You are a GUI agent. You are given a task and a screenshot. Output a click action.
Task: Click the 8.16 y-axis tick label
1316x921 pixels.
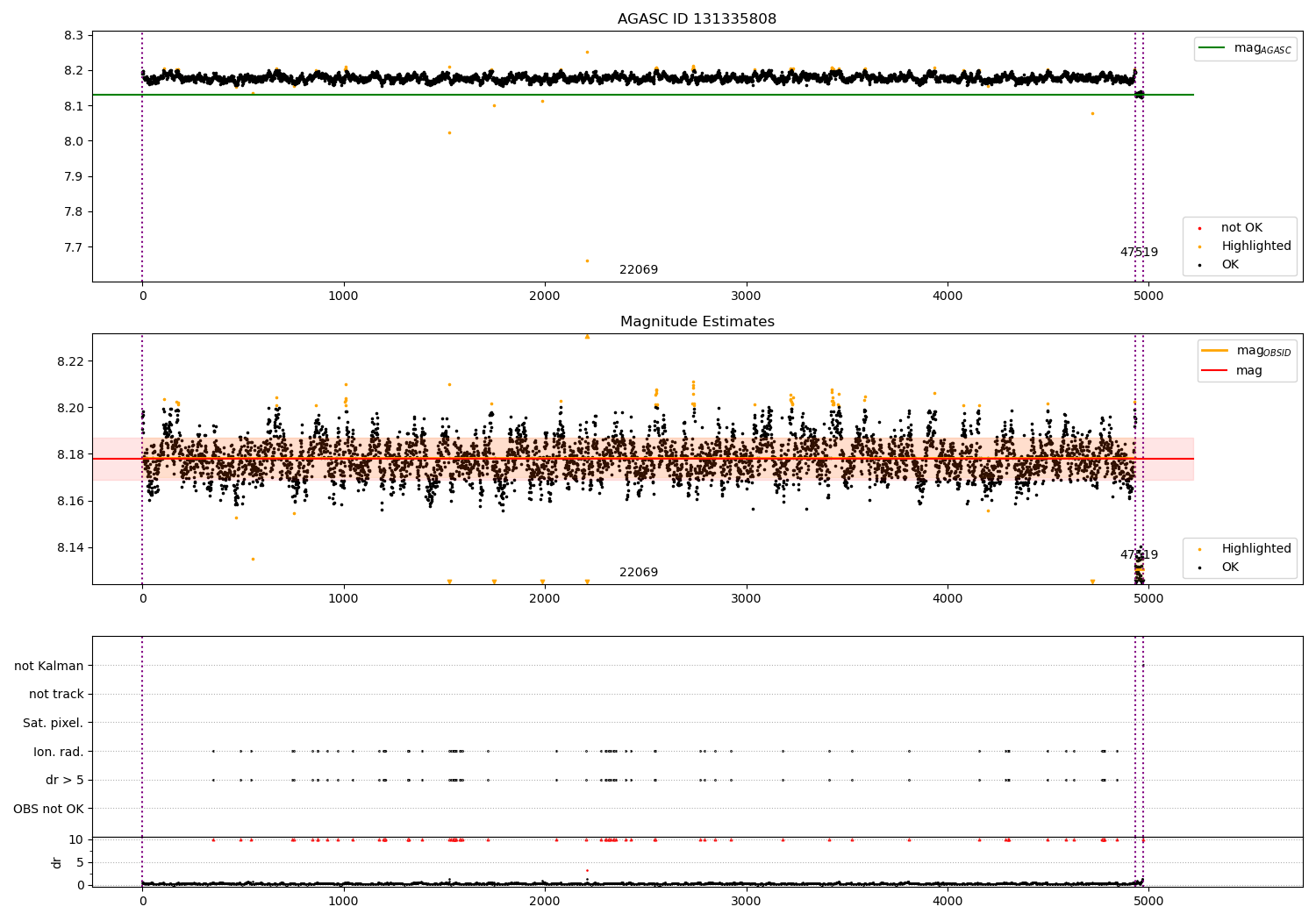click(71, 501)
